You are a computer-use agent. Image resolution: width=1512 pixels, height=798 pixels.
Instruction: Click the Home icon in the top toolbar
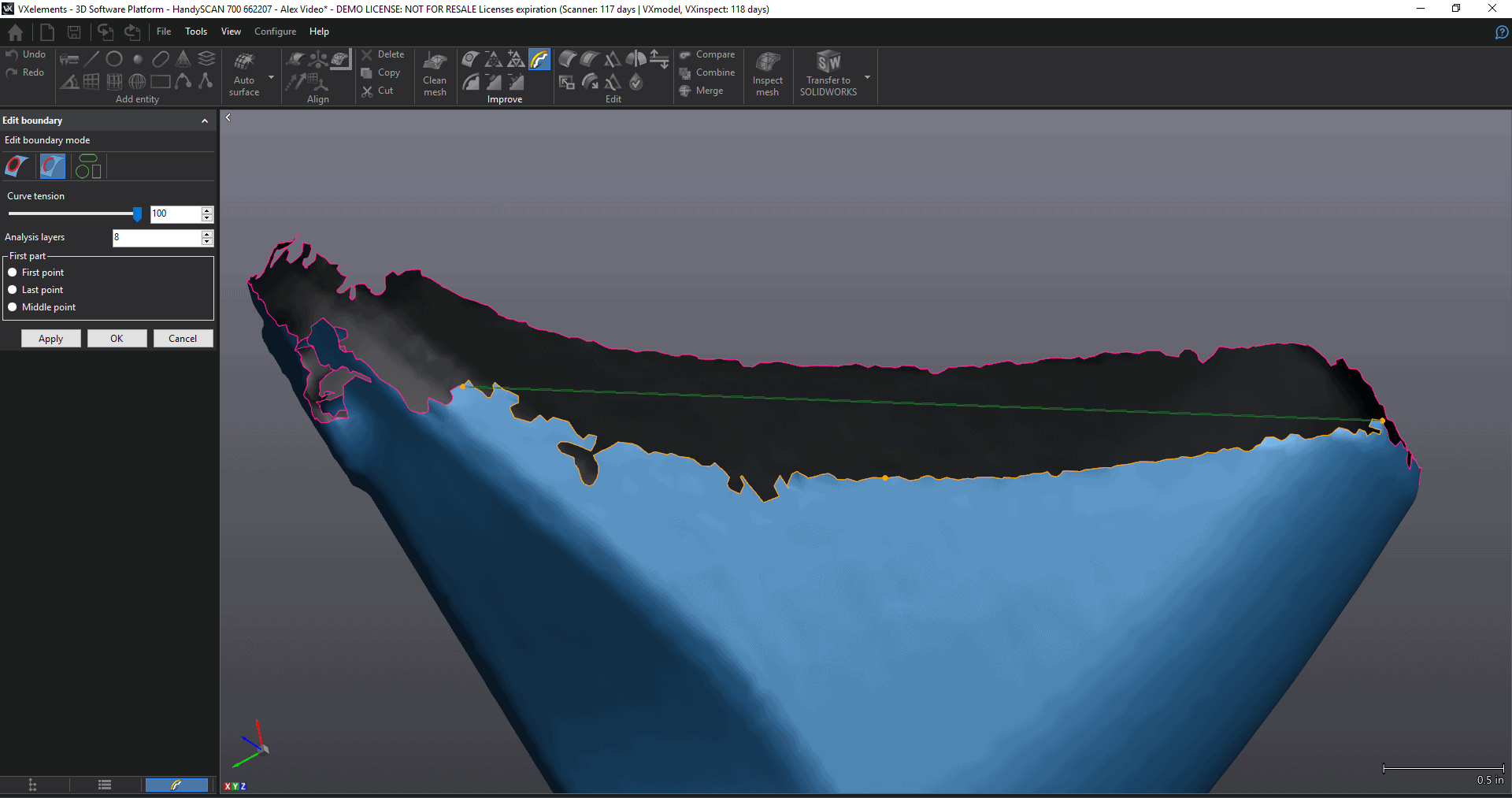click(15, 32)
